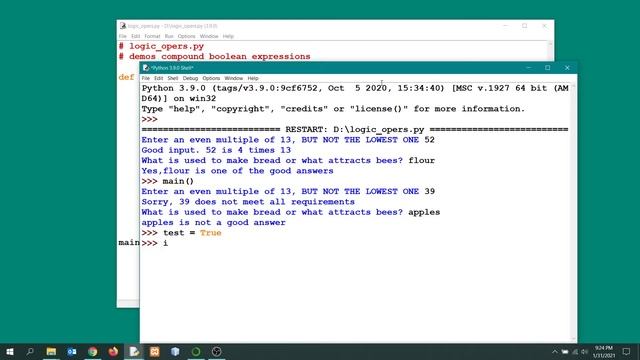Close the logic_opers.py editor window
640x360 pixels.
coord(544,26)
